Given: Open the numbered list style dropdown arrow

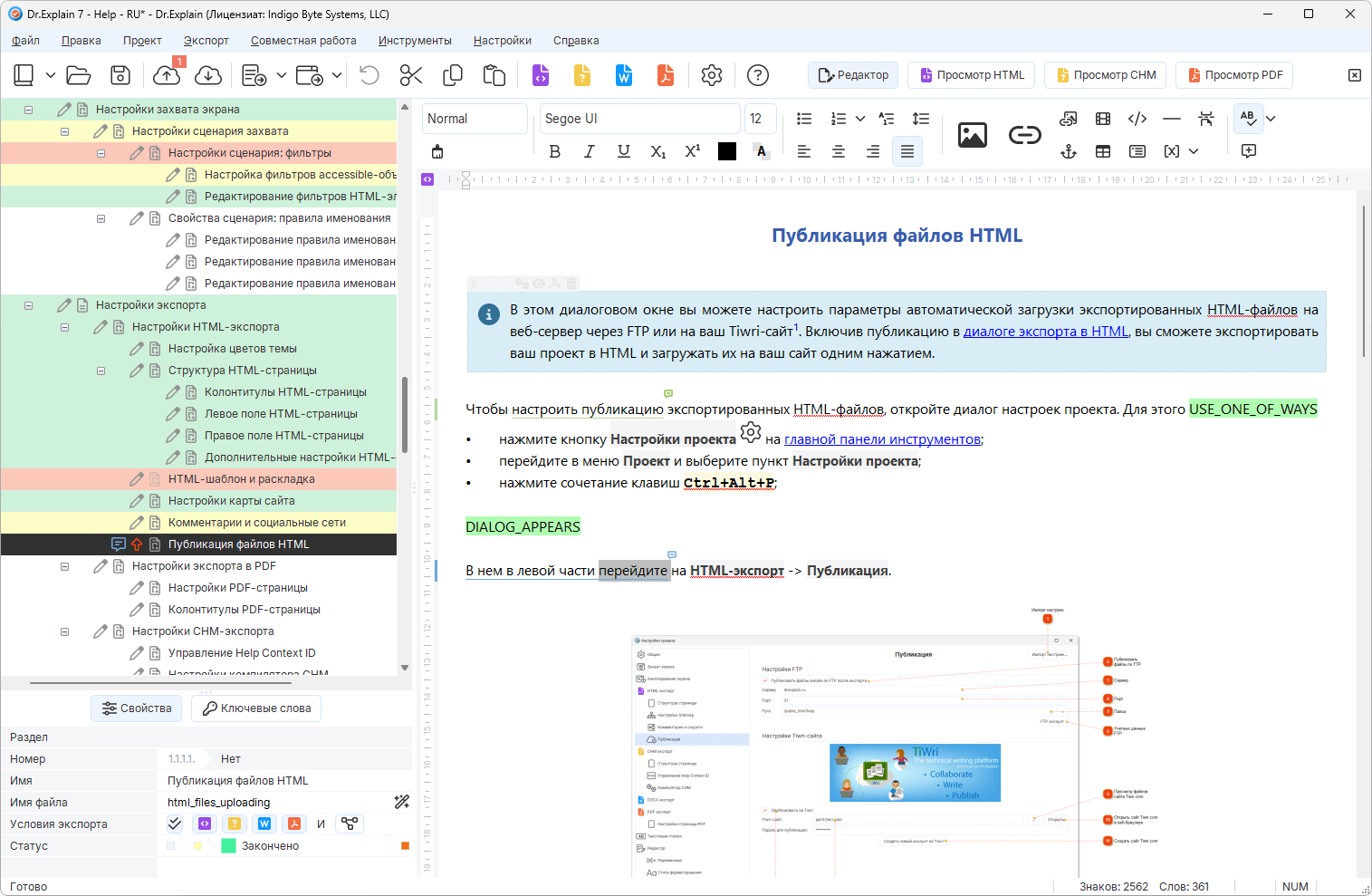Looking at the screenshot, I should (x=860, y=119).
